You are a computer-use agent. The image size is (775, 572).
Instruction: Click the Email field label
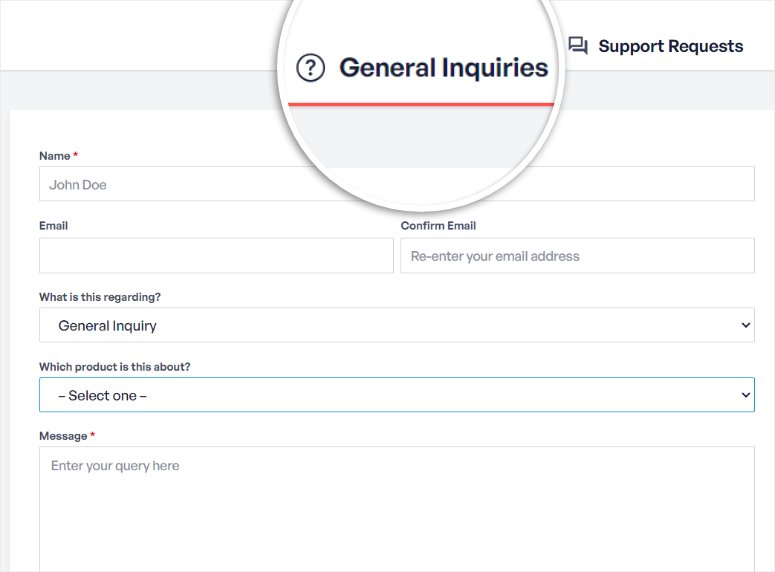click(53, 226)
